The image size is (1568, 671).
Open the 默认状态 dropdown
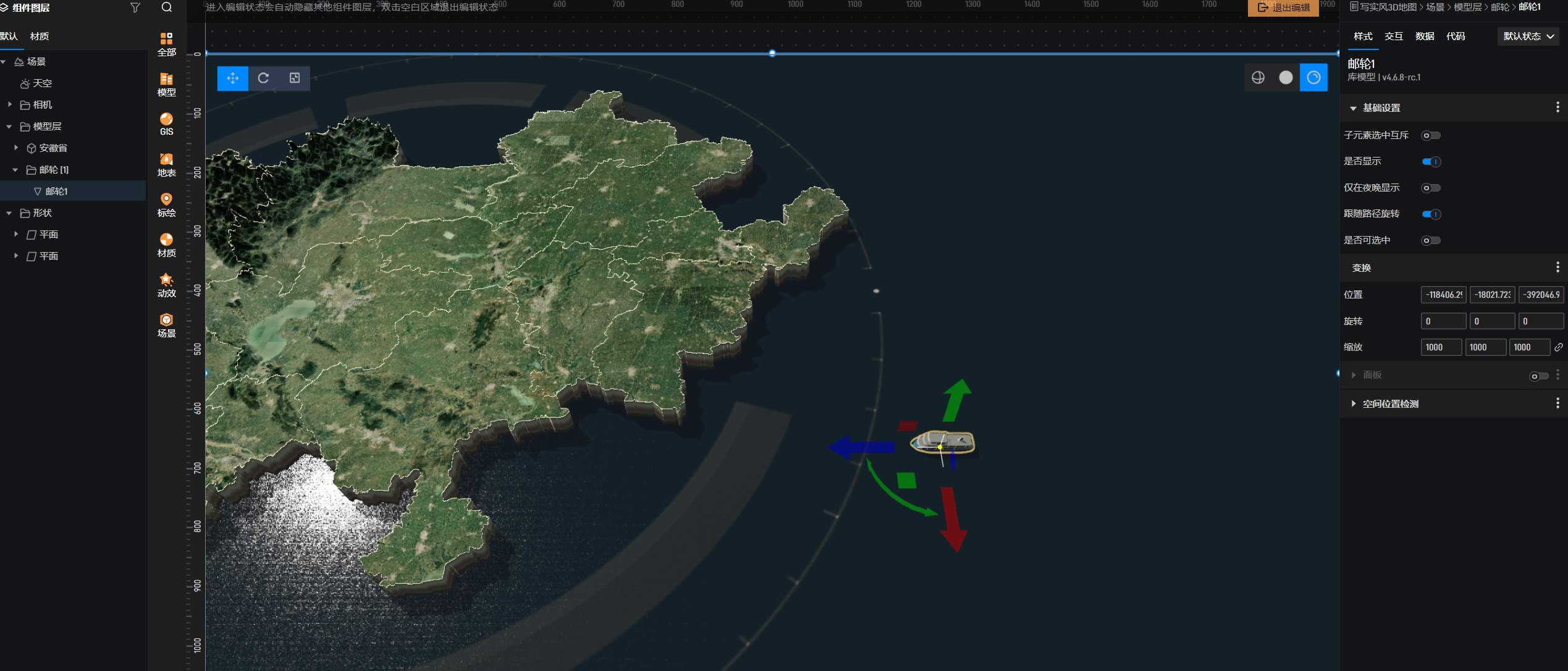coord(1527,36)
